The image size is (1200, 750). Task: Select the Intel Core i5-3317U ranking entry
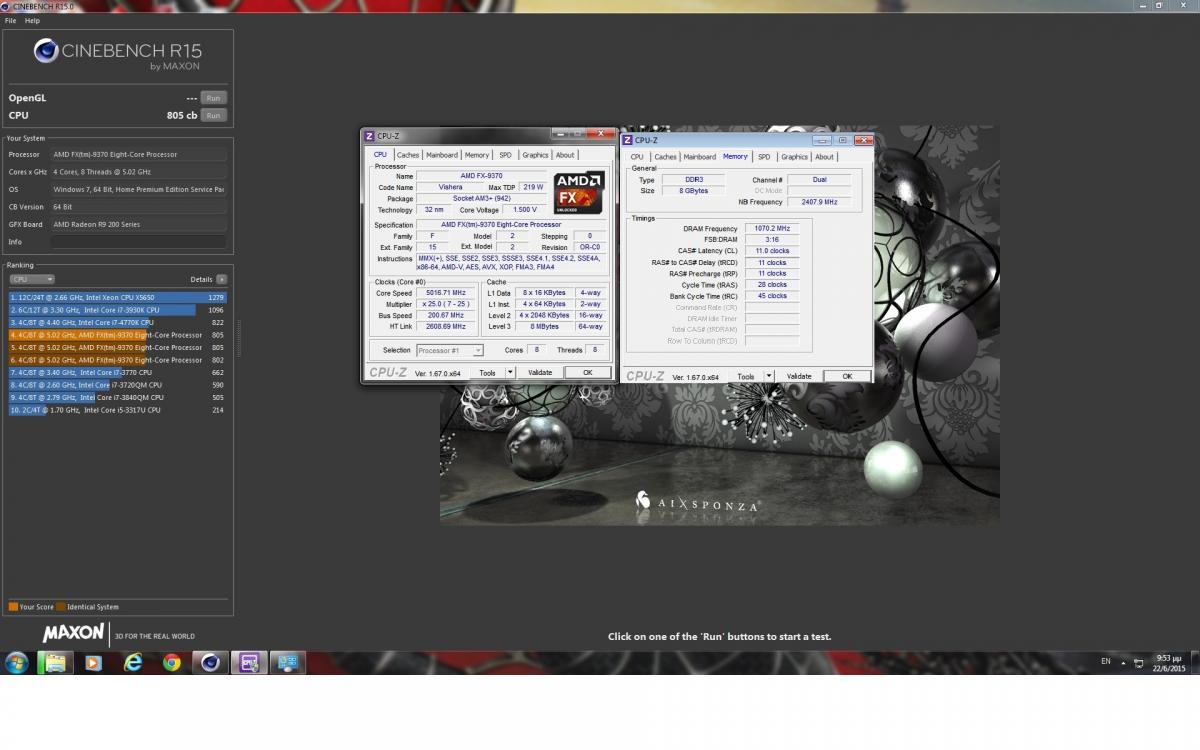coord(117,409)
